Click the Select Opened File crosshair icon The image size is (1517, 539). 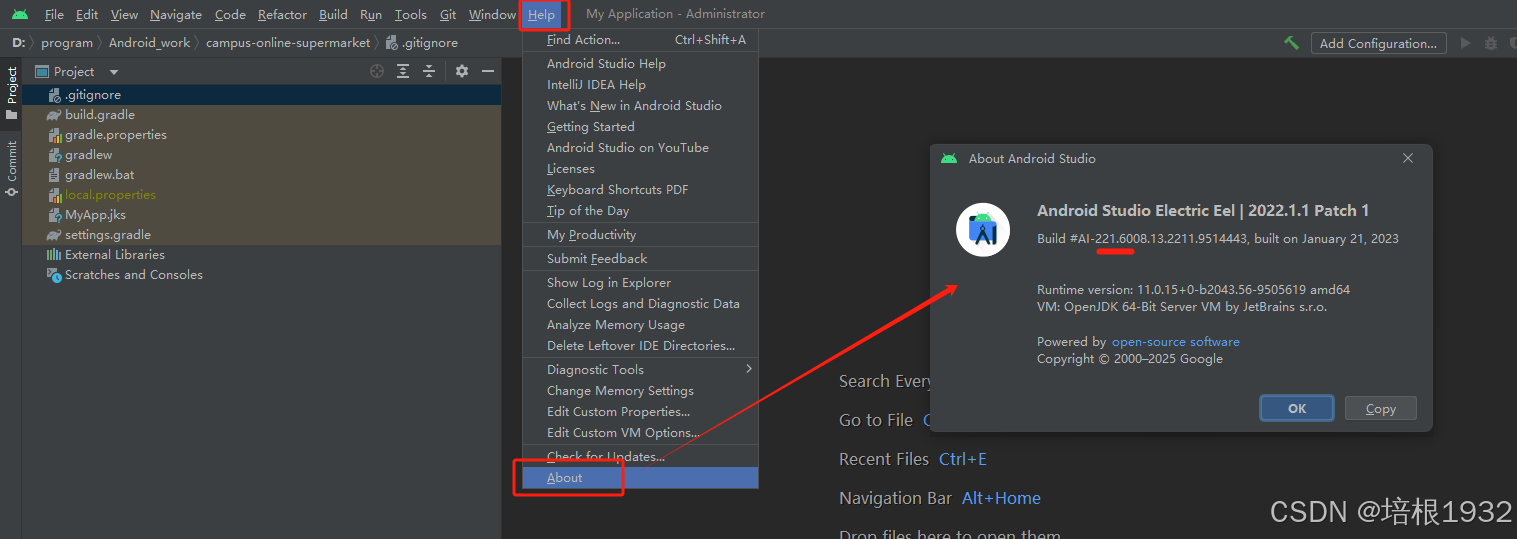tap(377, 71)
